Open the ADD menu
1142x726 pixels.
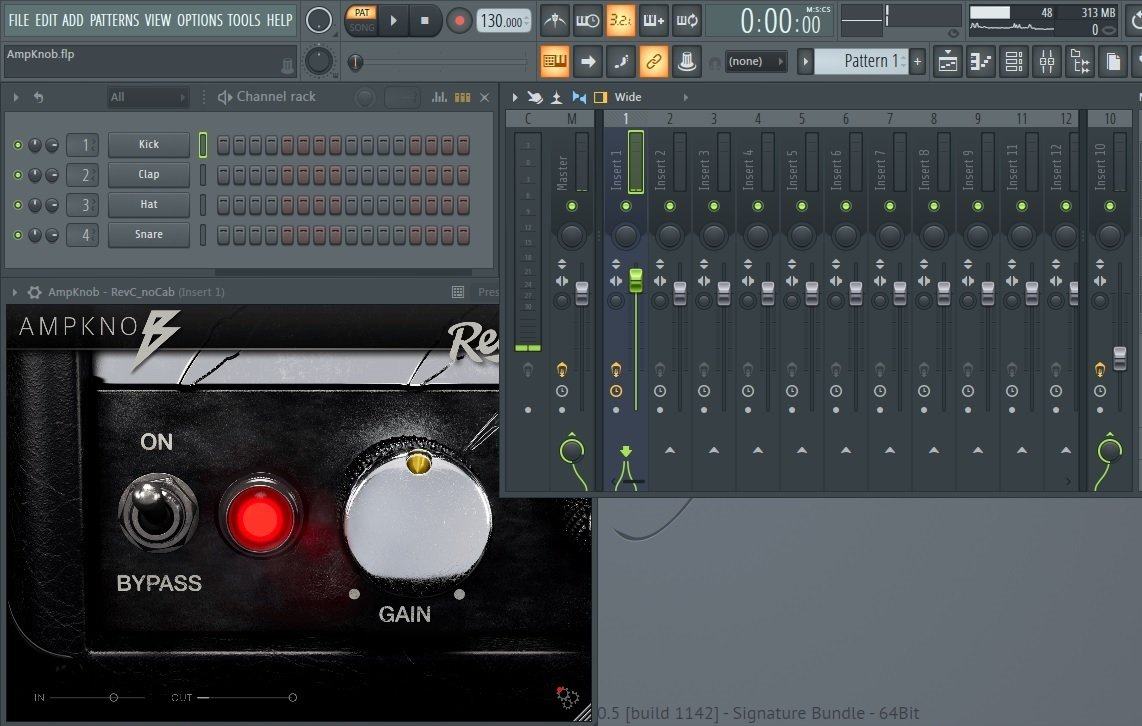[73, 20]
